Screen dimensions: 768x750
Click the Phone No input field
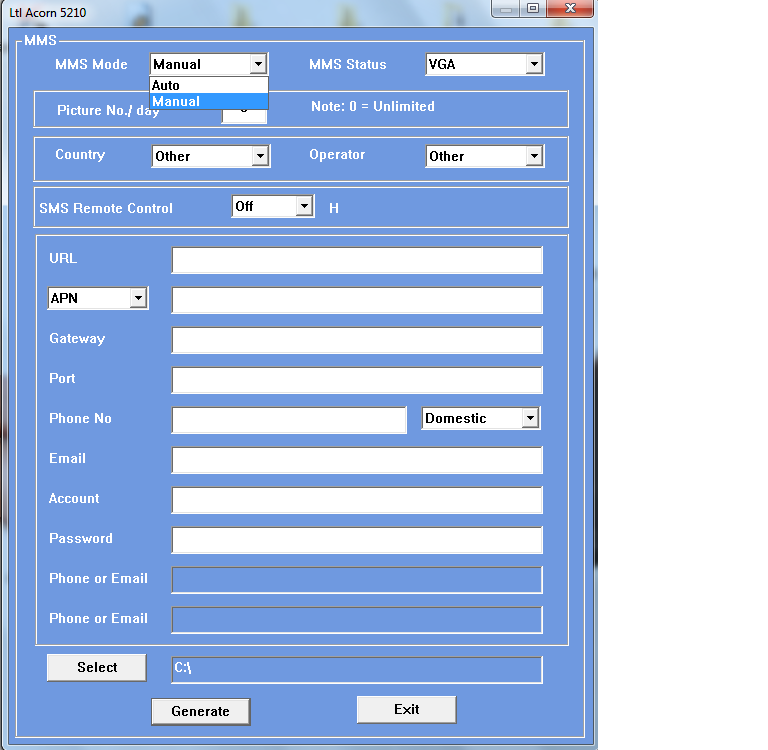(x=289, y=420)
